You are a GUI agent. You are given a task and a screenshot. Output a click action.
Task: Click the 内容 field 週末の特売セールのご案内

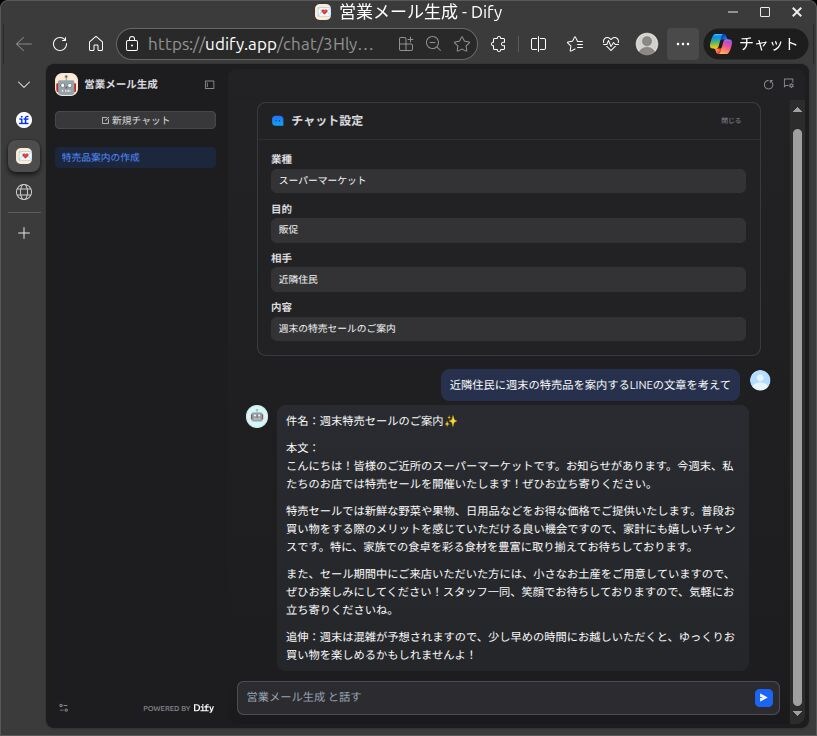coord(508,329)
